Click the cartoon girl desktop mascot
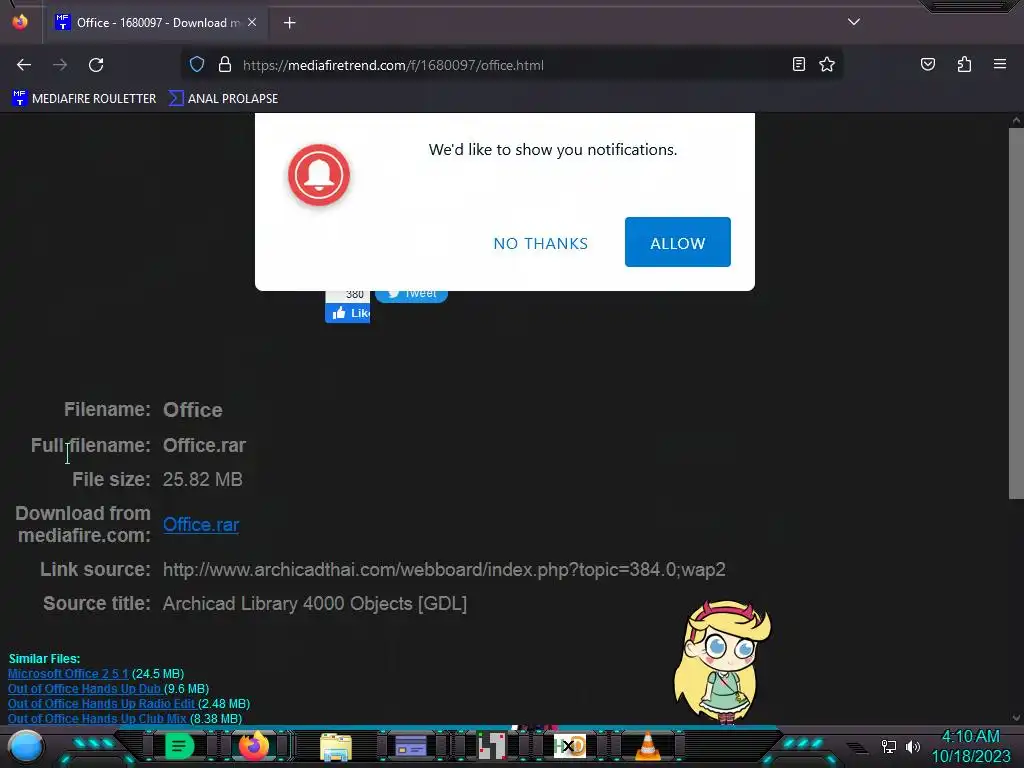This screenshot has height=768, width=1024. [722, 662]
